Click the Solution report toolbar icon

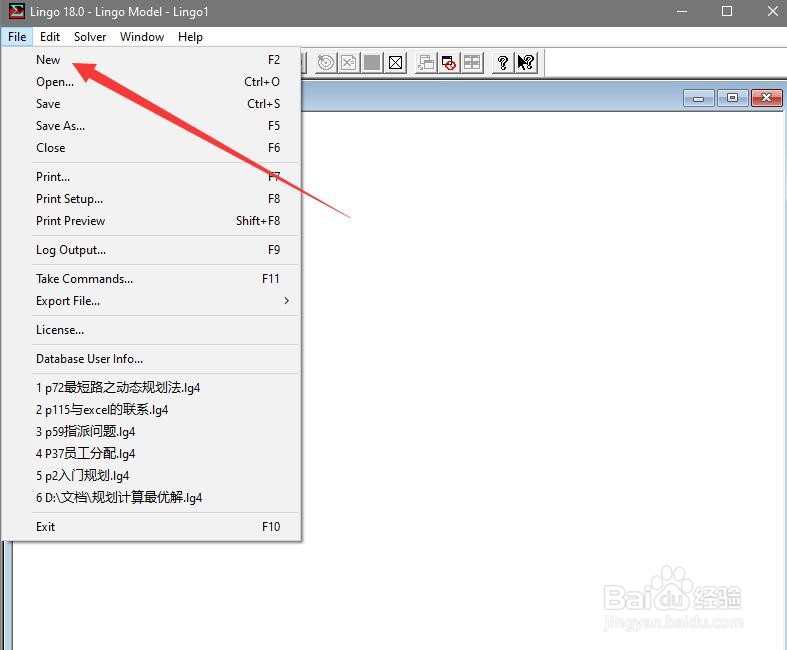[349, 63]
